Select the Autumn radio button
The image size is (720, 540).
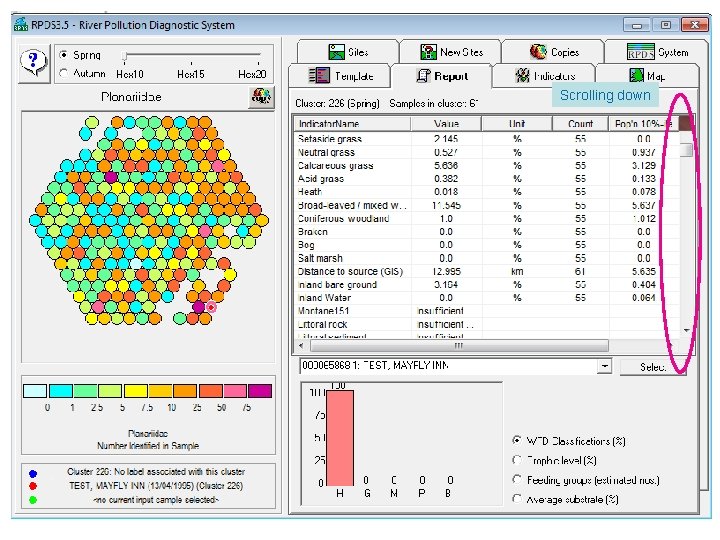pos(64,73)
